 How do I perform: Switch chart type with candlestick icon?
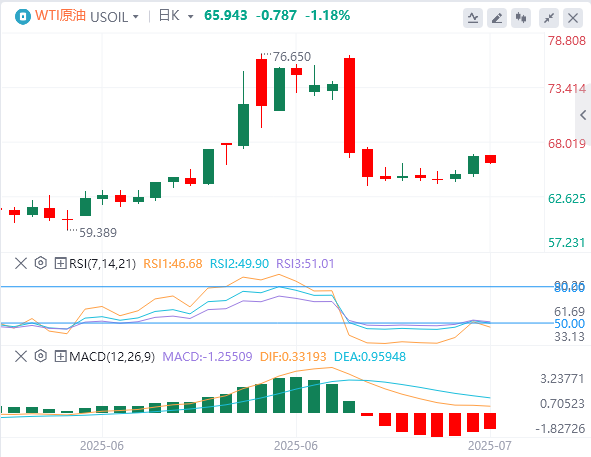pos(521,18)
